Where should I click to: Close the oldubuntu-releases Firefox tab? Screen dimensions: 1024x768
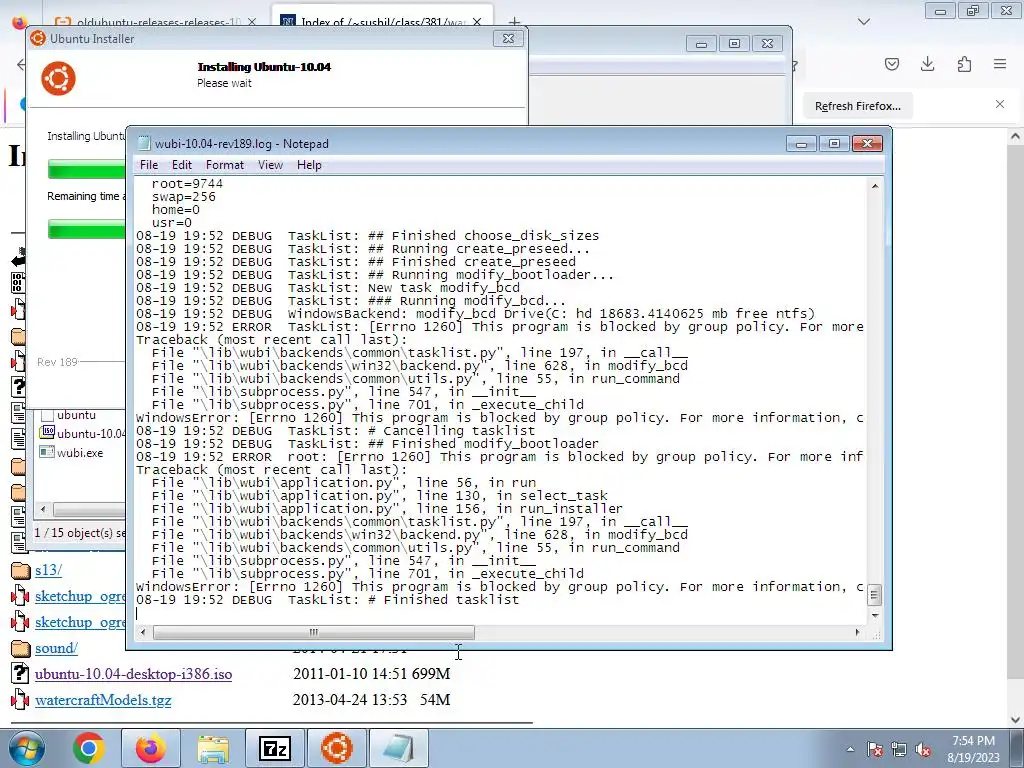click(x=251, y=22)
